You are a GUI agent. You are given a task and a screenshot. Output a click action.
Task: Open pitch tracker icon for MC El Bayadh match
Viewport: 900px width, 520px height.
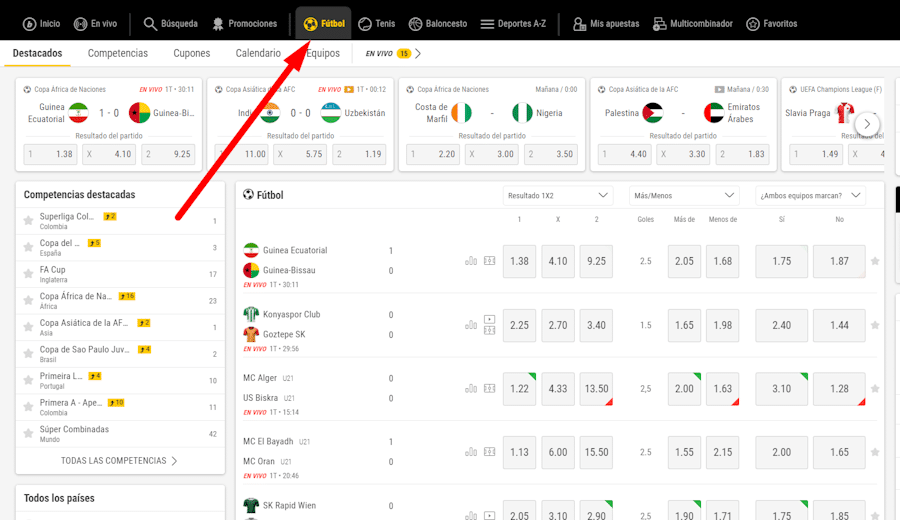pos(490,452)
